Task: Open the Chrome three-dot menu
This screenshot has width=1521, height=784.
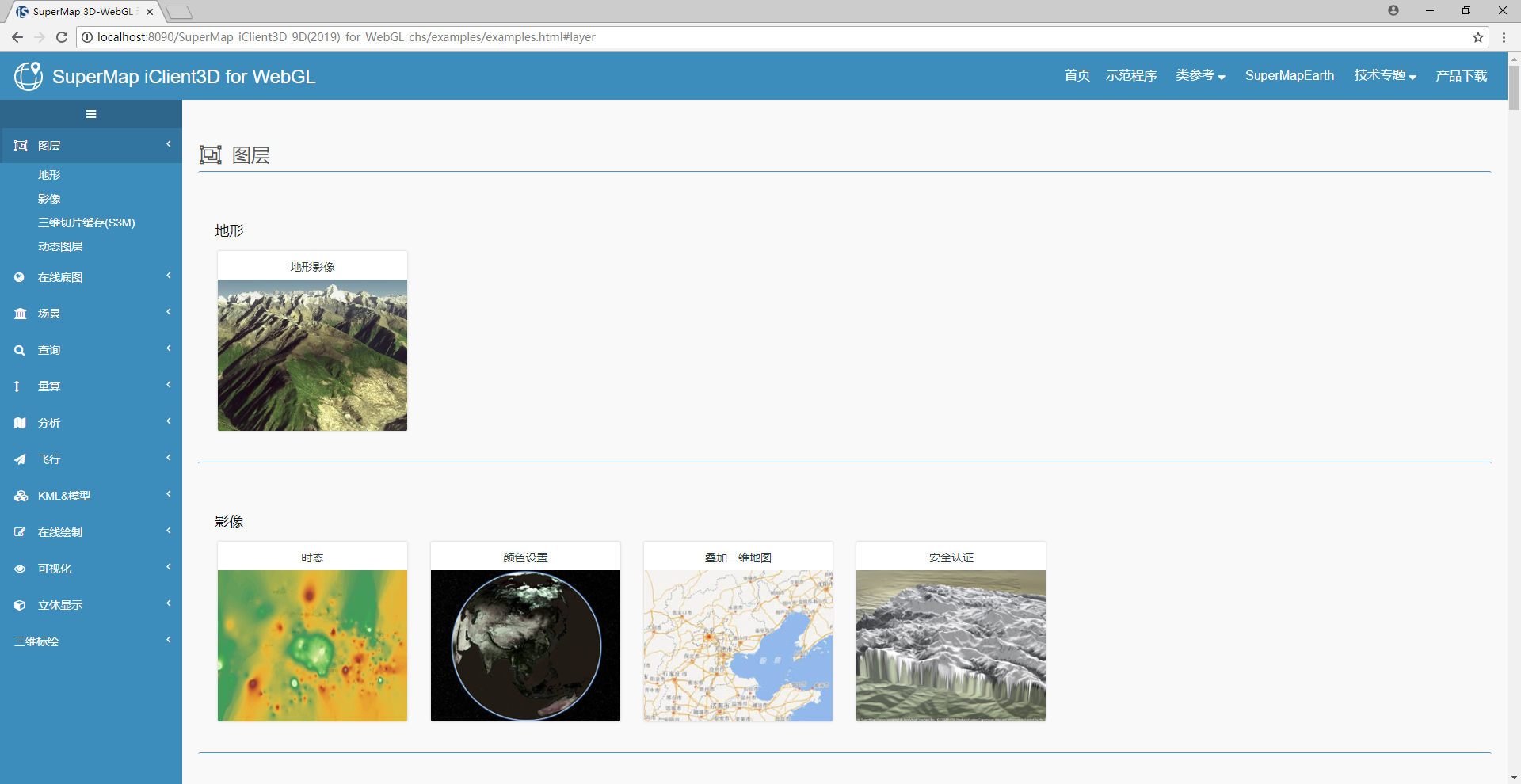Action: [x=1504, y=37]
